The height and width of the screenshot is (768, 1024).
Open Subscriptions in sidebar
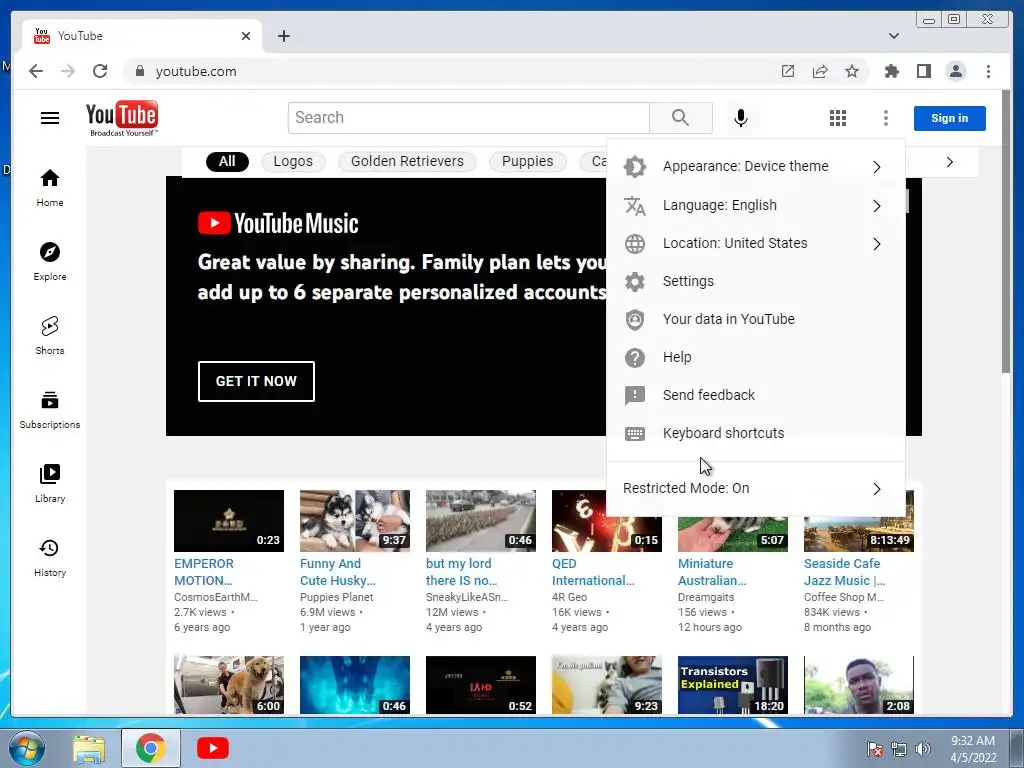[x=50, y=409]
